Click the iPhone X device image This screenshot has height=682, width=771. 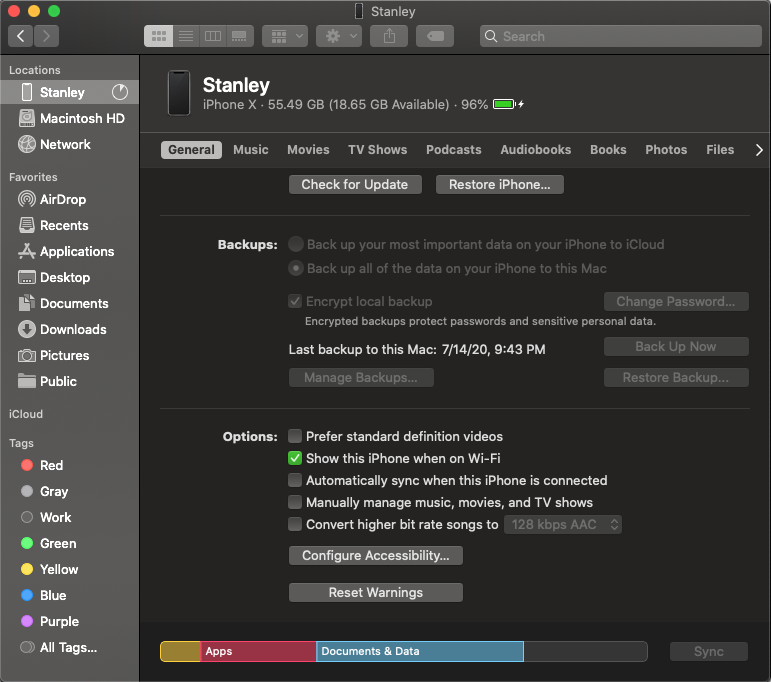[179, 93]
